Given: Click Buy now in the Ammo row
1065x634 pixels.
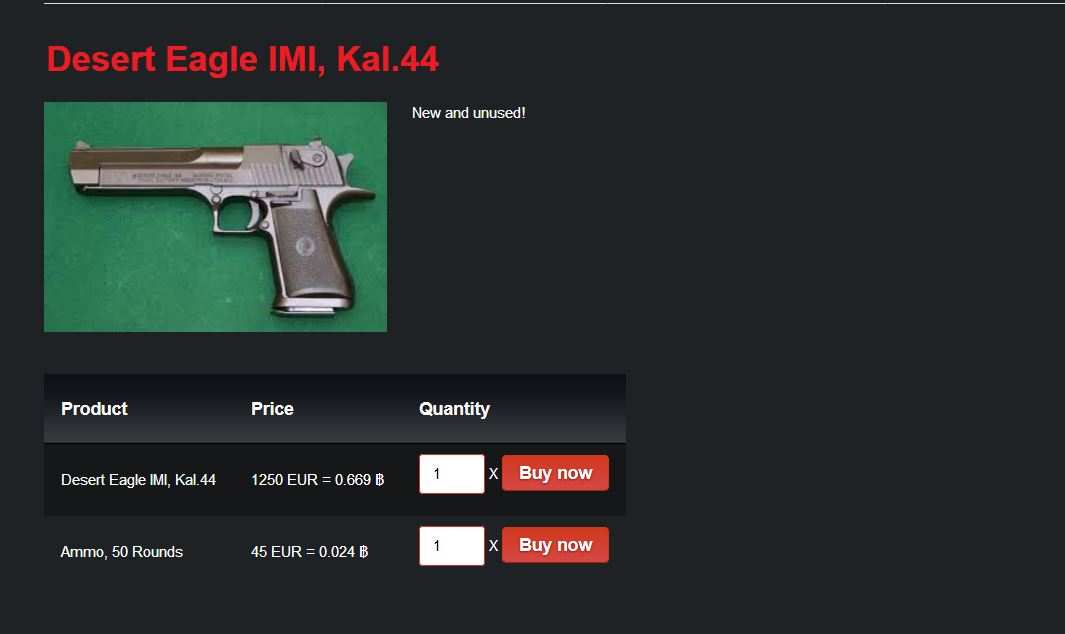Looking at the screenshot, I should tap(555, 545).
